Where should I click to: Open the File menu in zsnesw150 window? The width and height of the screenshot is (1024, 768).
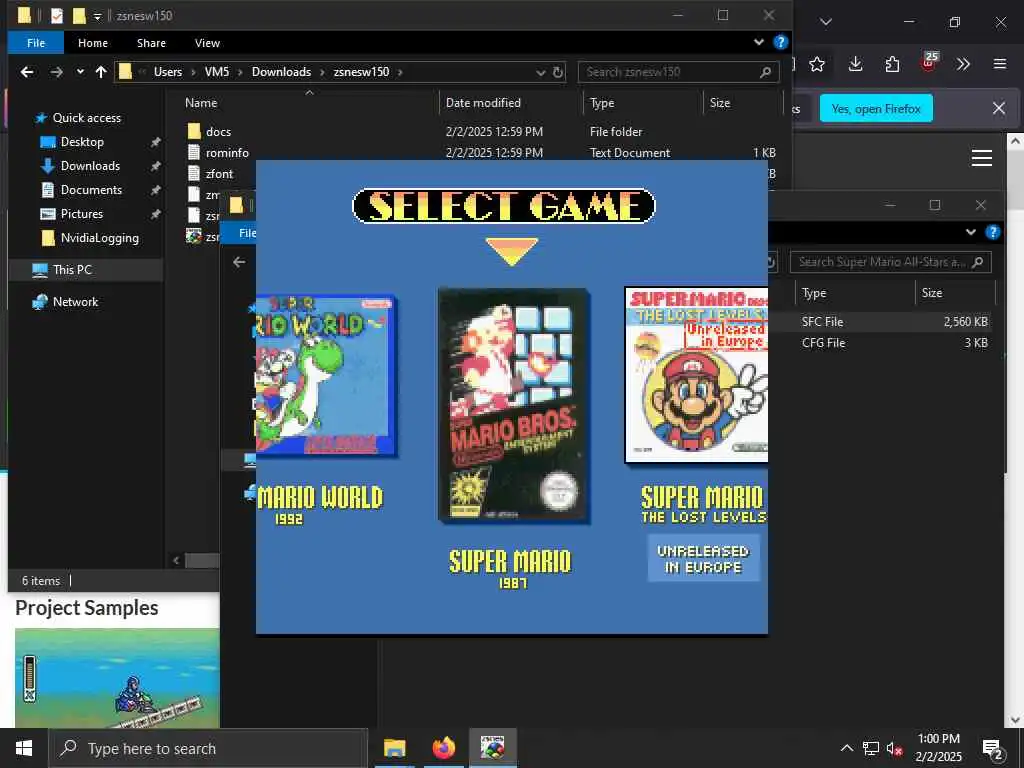pyautogui.click(x=36, y=43)
